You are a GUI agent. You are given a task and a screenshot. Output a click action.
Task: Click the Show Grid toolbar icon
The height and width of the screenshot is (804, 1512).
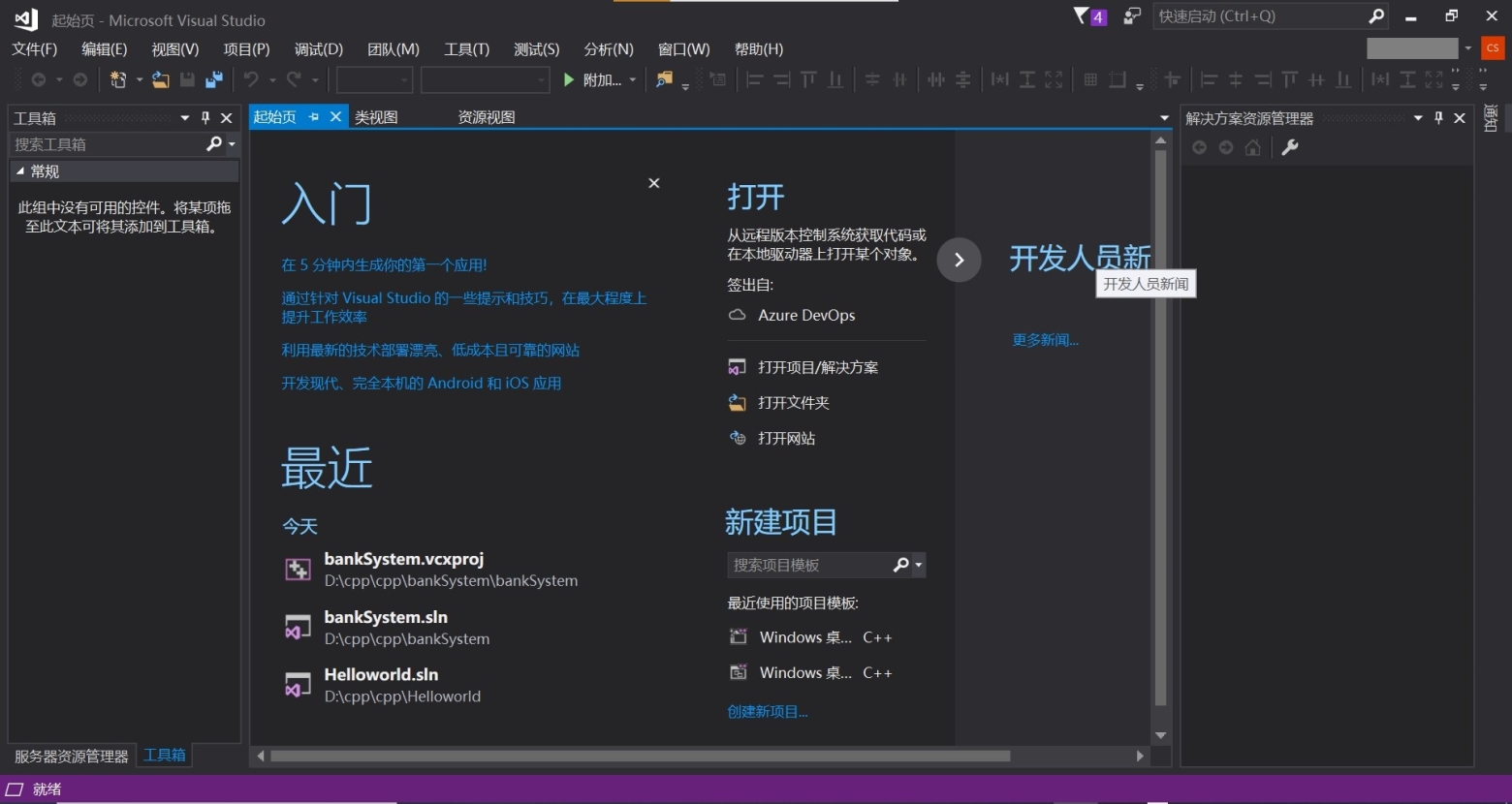pos(1090,79)
